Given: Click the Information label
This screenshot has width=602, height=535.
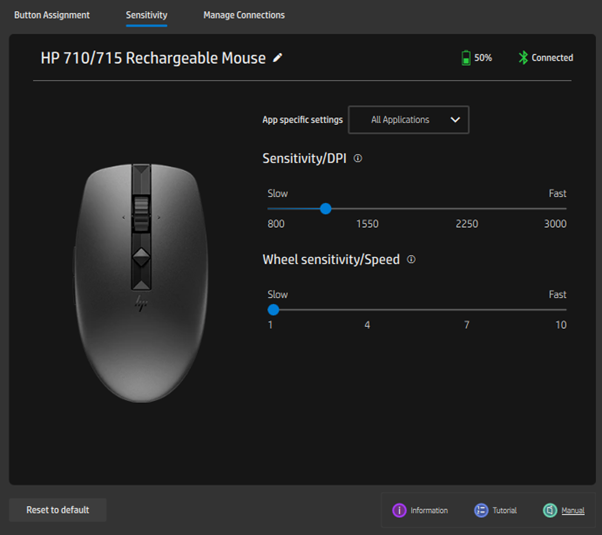Looking at the screenshot, I should 429,510.
